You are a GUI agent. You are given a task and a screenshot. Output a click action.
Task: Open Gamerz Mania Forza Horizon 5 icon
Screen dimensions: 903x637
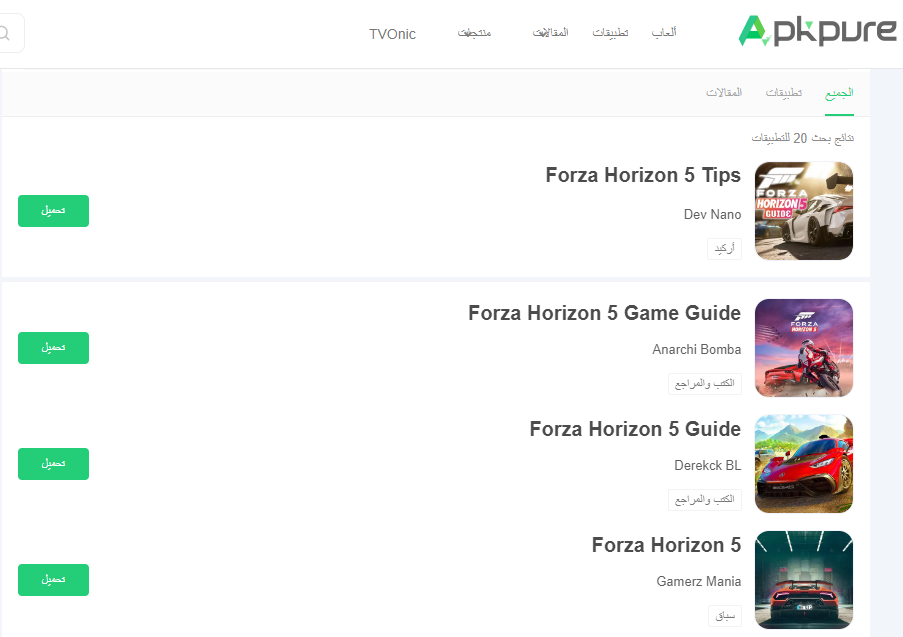tap(804, 580)
